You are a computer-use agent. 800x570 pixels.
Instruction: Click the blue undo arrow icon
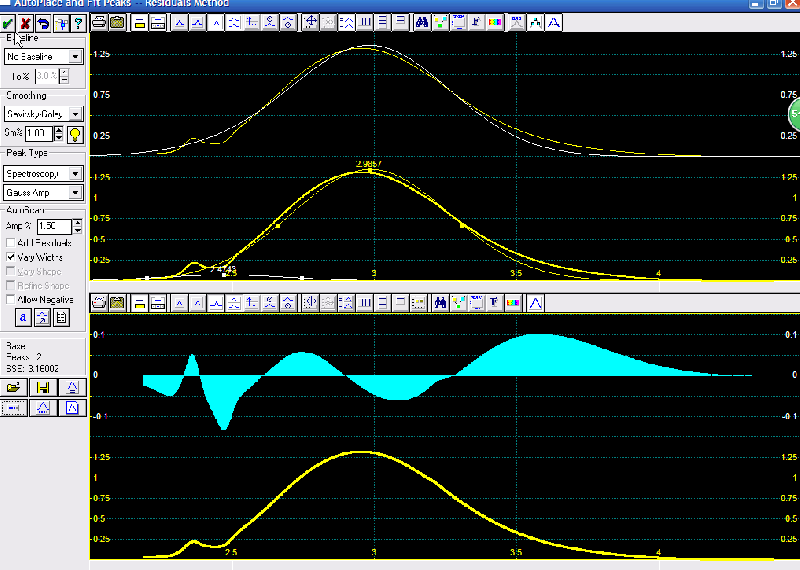43,23
